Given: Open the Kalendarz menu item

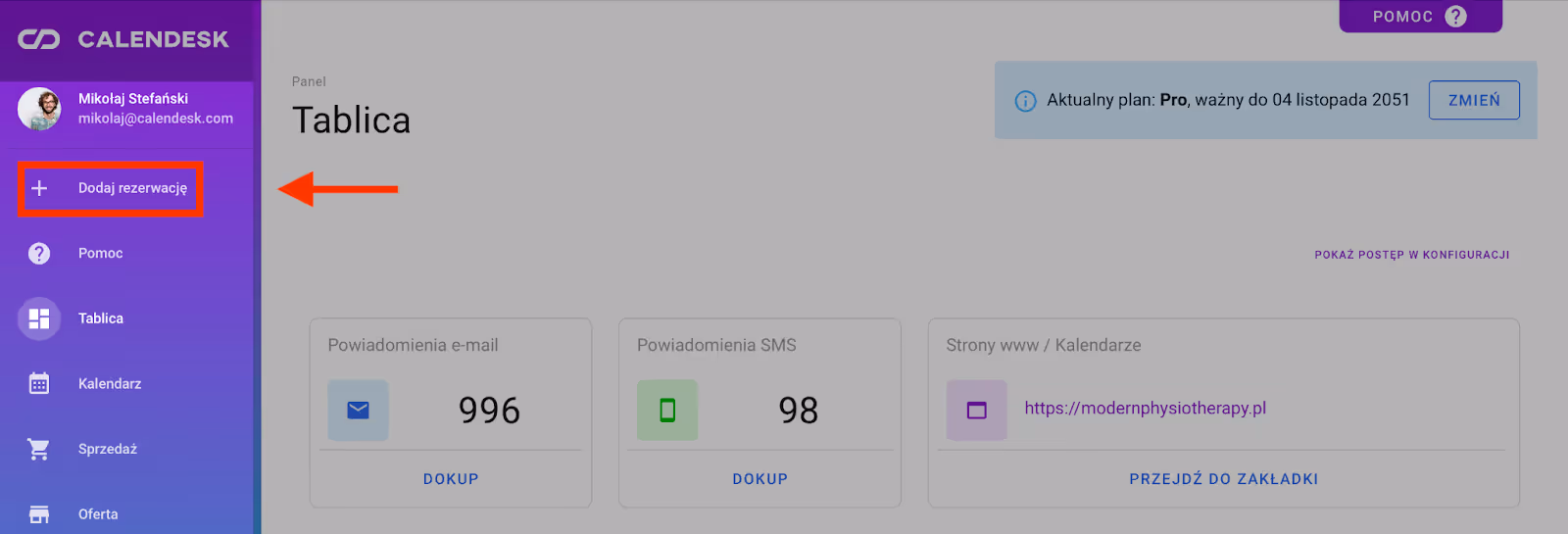Looking at the screenshot, I should (110, 384).
